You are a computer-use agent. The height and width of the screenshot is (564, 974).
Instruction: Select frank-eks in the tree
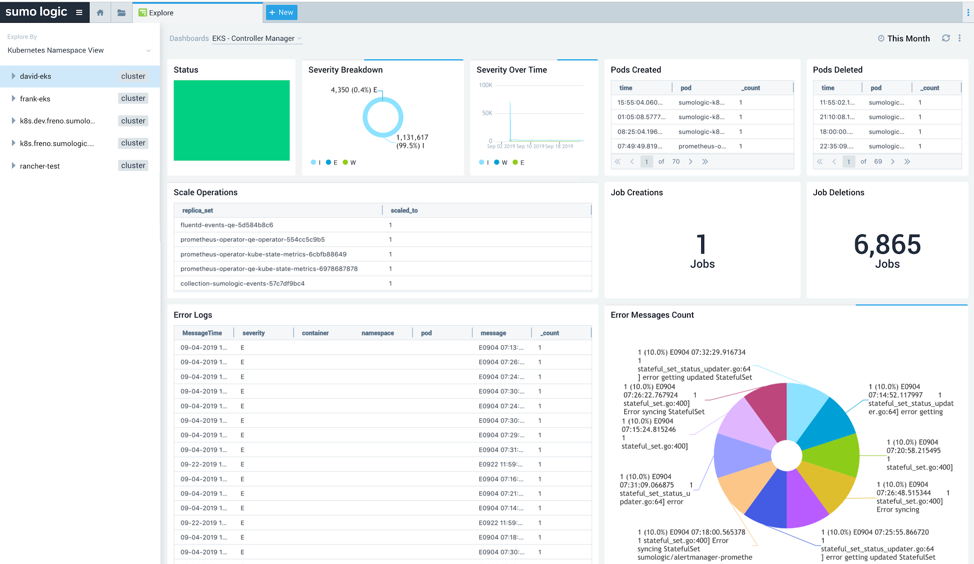coord(35,99)
